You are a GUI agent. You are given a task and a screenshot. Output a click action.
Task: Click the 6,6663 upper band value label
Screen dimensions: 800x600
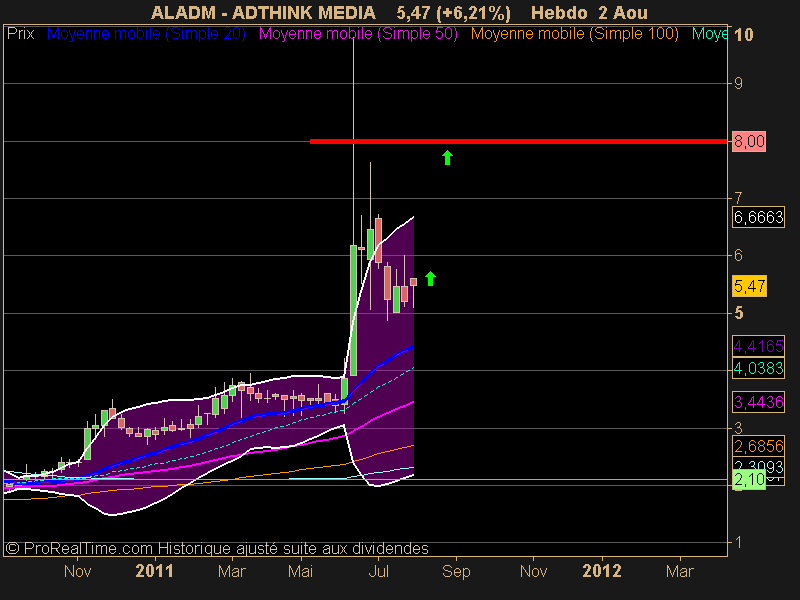point(759,217)
